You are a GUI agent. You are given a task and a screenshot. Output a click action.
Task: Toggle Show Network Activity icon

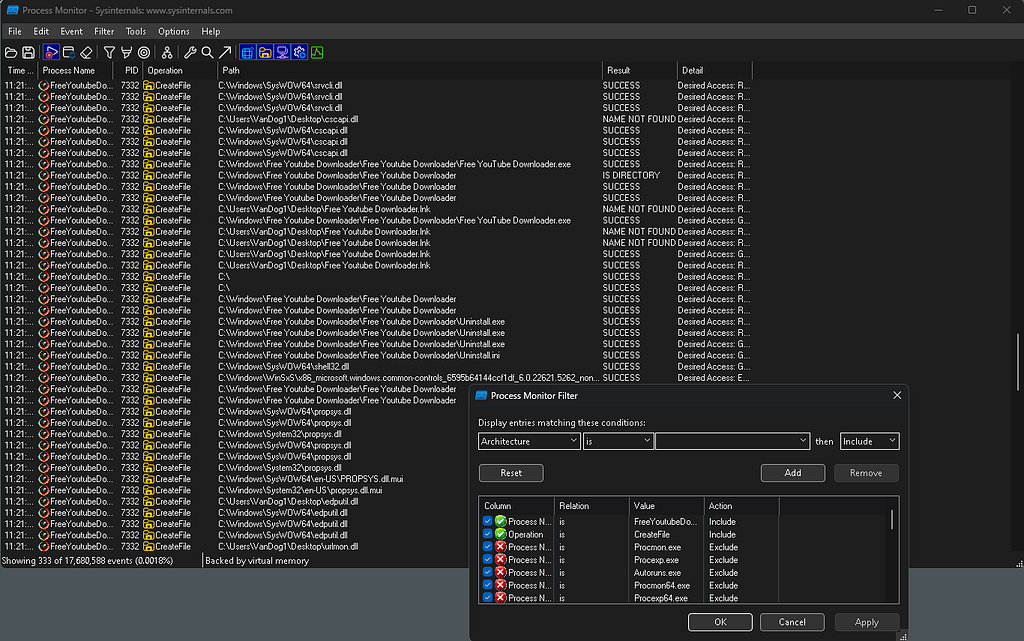(282, 53)
